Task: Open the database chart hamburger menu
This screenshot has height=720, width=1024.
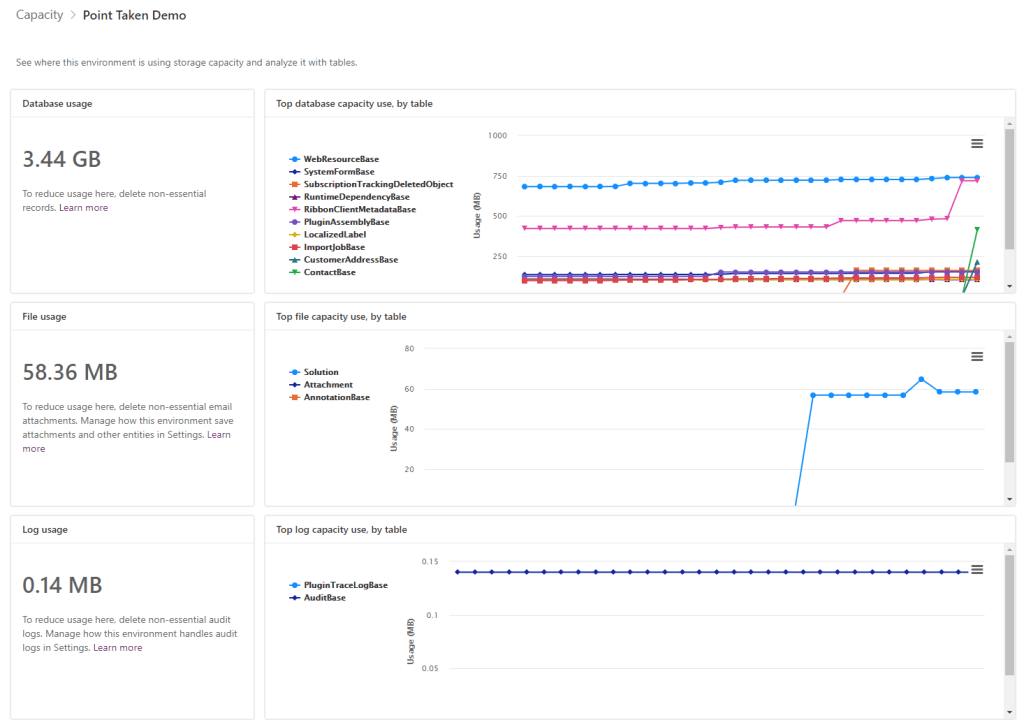Action: (x=977, y=144)
